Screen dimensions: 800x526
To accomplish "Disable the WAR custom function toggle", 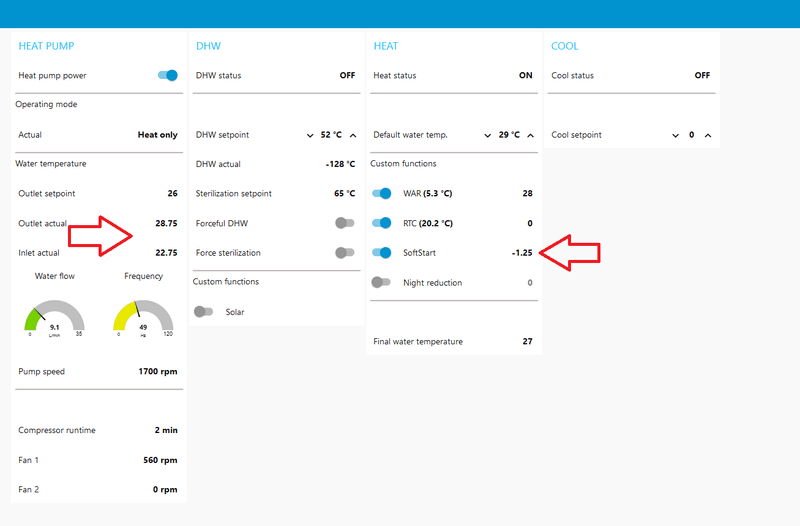I will click(x=382, y=193).
